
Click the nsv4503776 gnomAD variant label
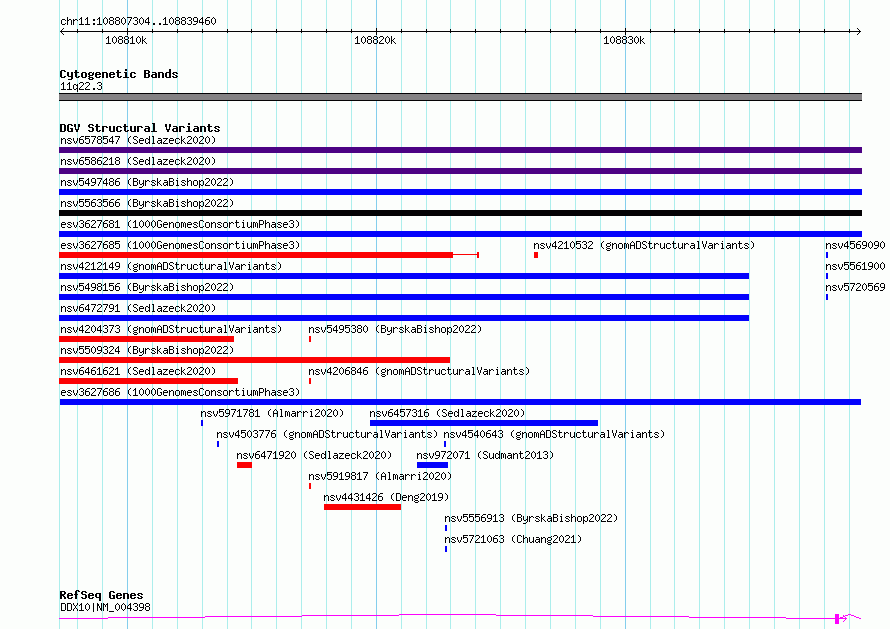coord(327,434)
